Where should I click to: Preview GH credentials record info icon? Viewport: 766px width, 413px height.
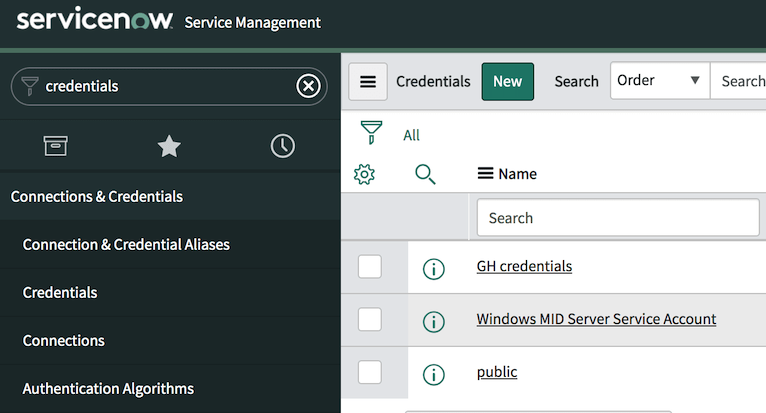(433, 268)
